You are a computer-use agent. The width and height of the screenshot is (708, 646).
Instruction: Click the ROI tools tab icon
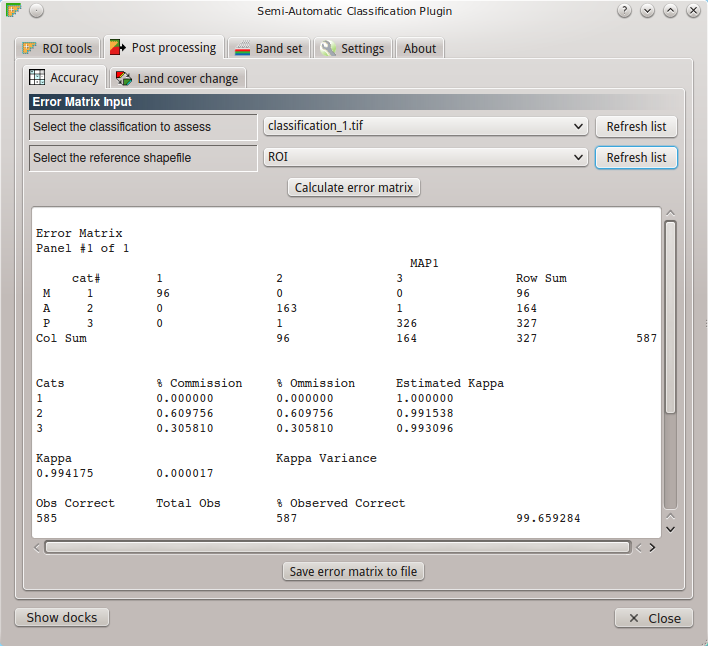coord(29,48)
